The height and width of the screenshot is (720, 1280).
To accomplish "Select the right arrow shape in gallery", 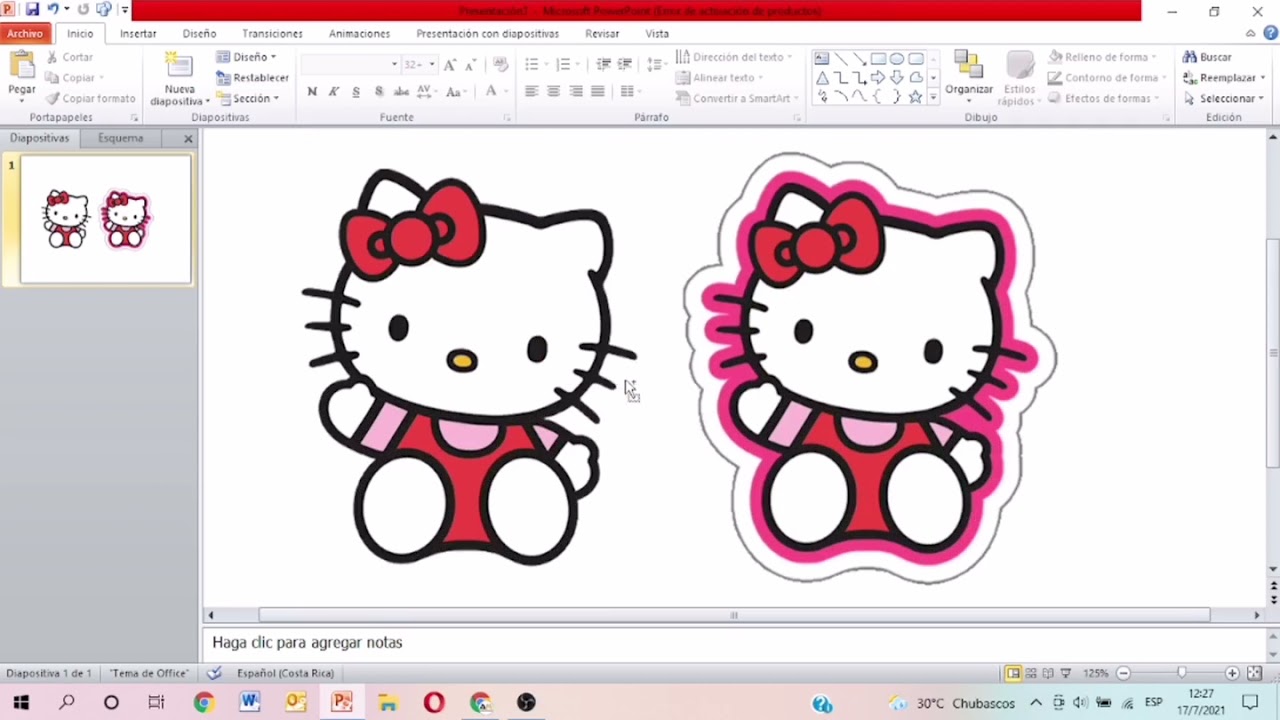I will pyautogui.click(x=878, y=78).
